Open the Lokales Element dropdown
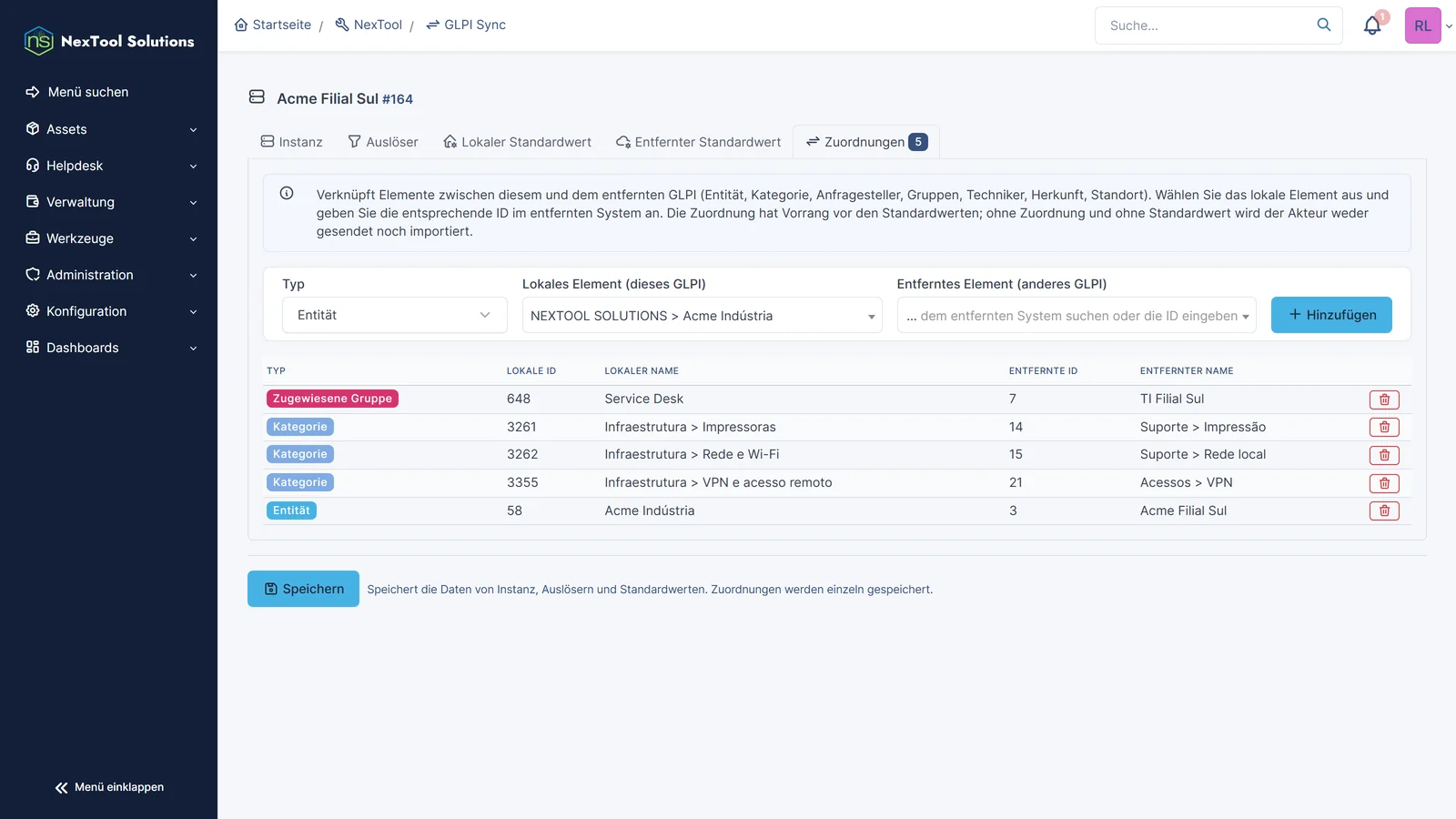This screenshot has width=1456, height=819. click(702, 315)
